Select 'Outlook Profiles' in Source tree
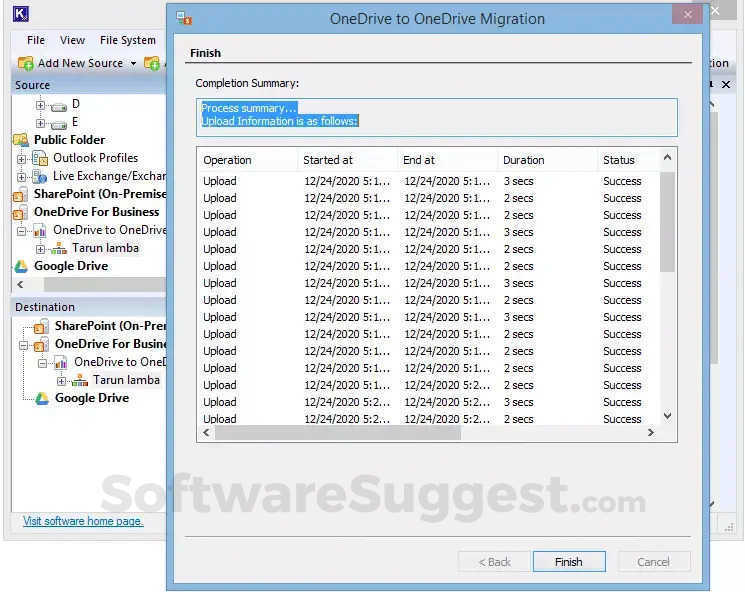The height and width of the screenshot is (592, 745). pyautogui.click(x=96, y=158)
